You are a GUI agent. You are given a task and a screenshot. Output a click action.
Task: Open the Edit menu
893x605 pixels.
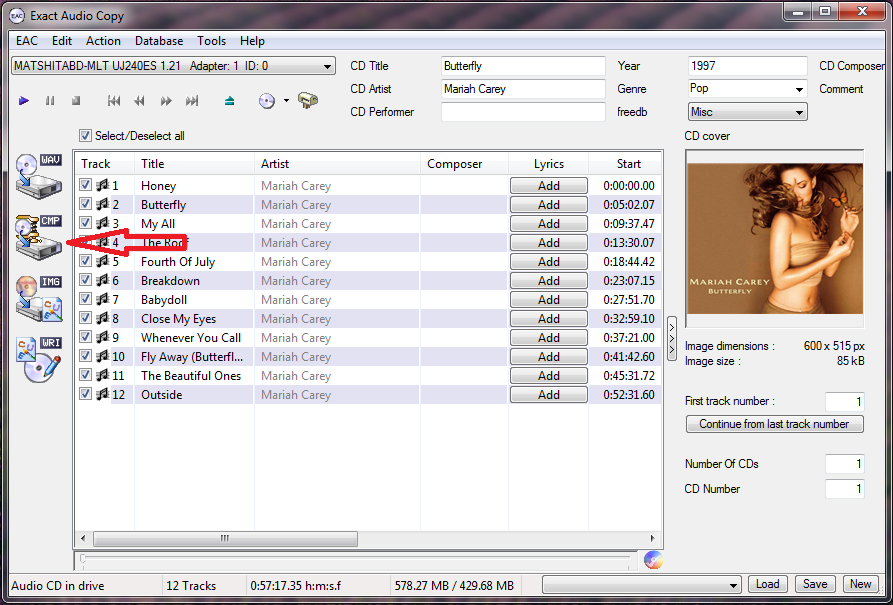click(x=62, y=41)
